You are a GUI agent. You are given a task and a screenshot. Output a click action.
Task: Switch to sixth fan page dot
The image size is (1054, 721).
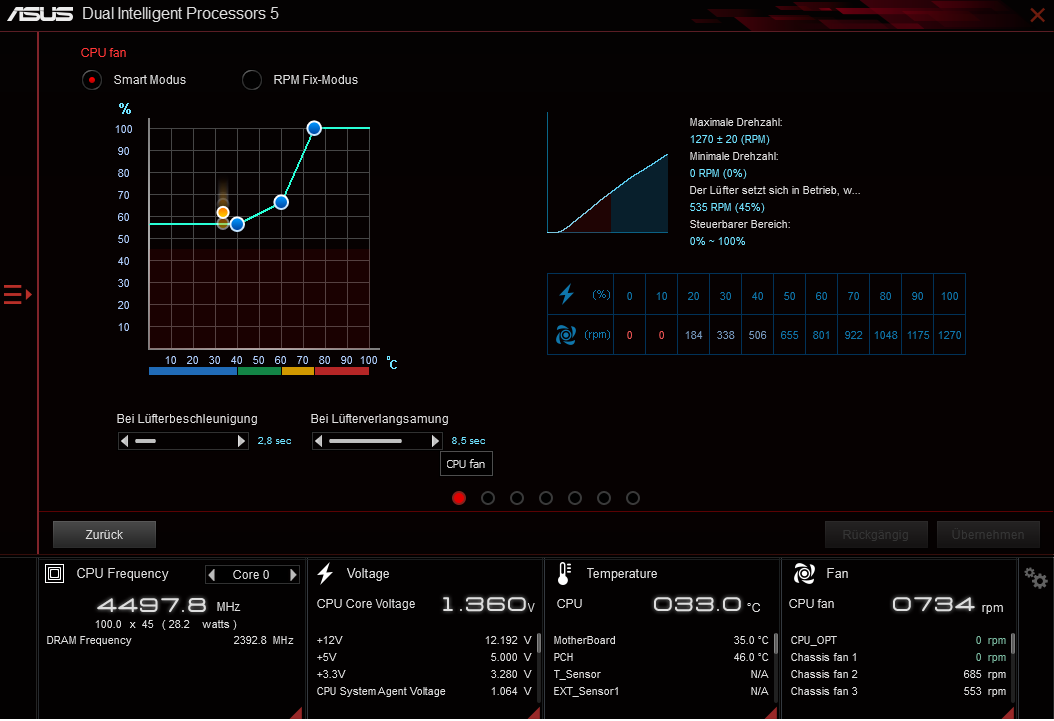tap(604, 498)
